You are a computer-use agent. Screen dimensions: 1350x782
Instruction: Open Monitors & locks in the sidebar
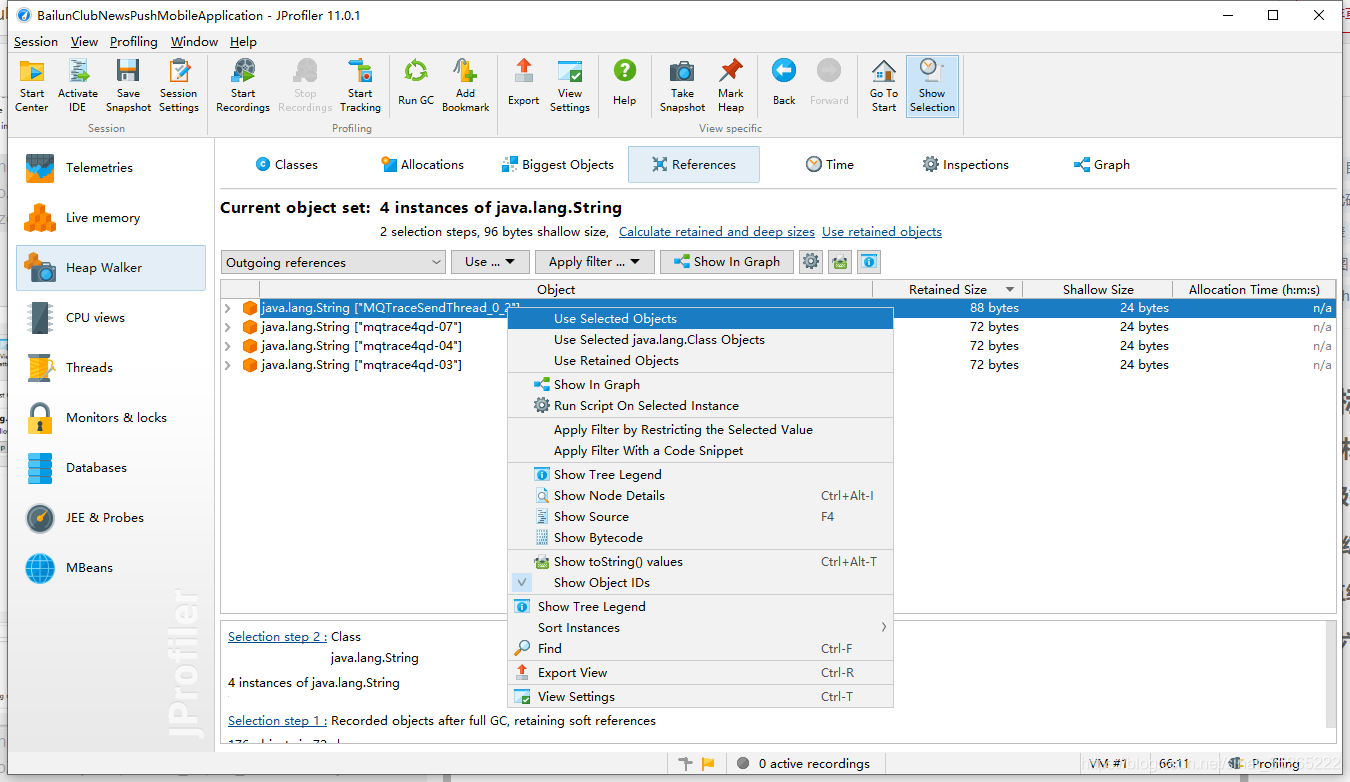[x=111, y=417]
